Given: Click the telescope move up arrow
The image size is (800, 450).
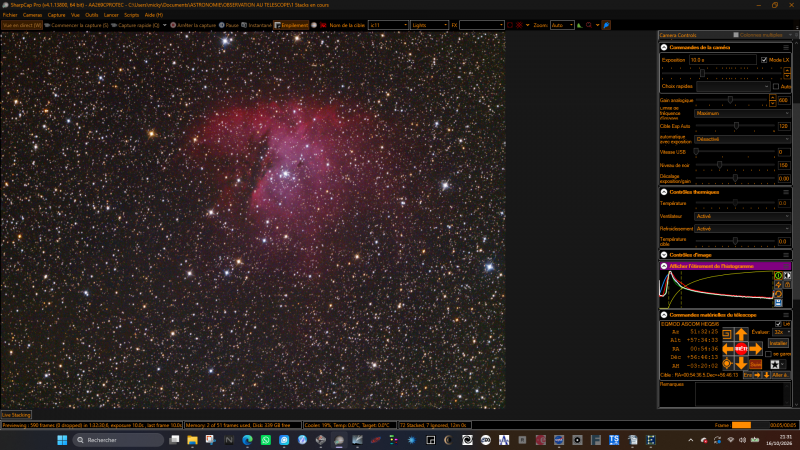Looking at the screenshot, I should (x=741, y=335).
